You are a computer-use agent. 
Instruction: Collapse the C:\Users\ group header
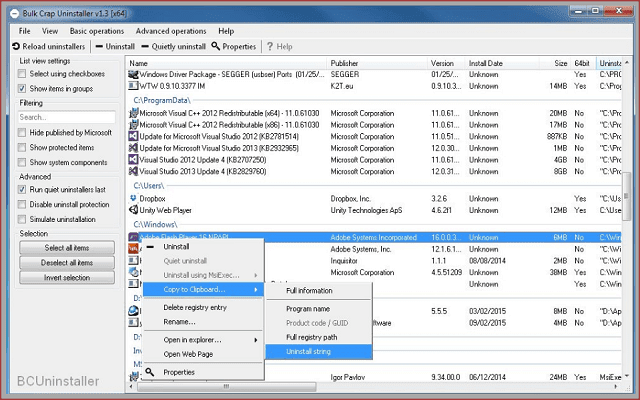148,186
